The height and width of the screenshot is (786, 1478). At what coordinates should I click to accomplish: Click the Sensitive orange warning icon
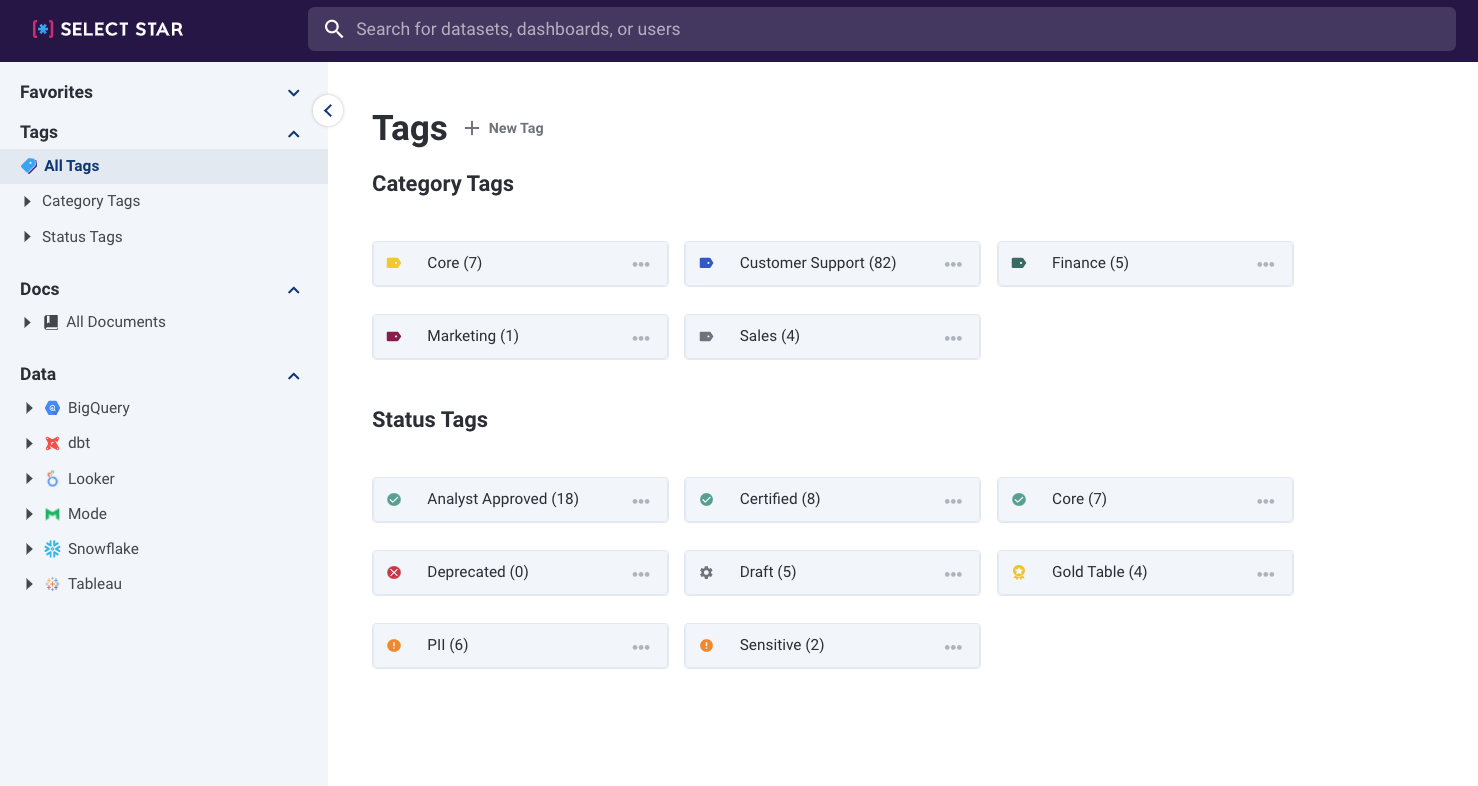706,645
